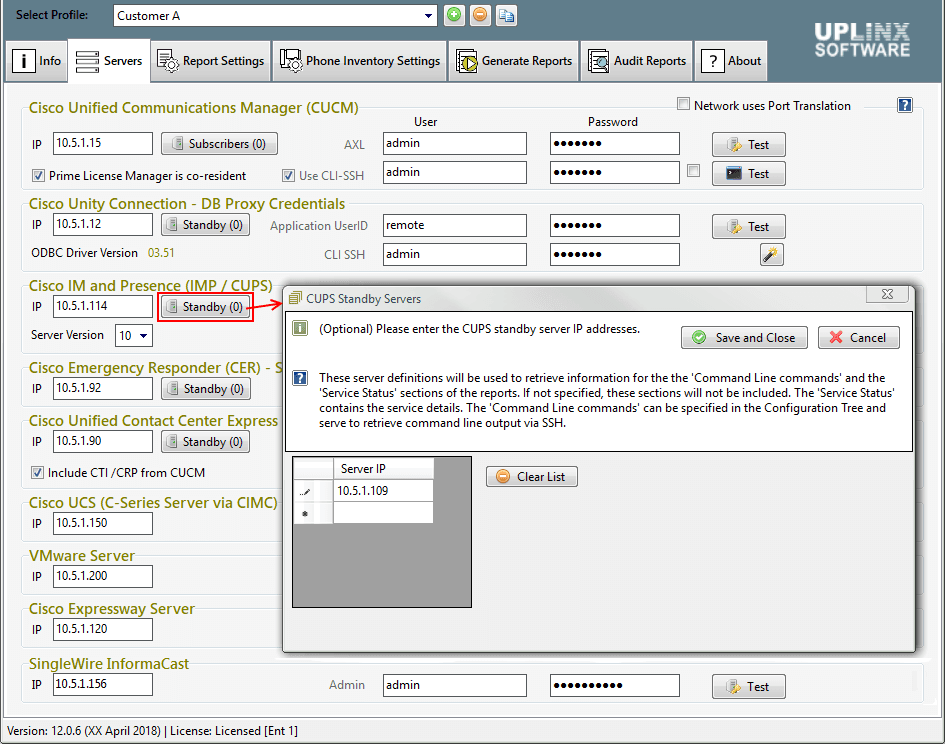This screenshot has width=945, height=745.
Task: Edit Application UserID field containing remote
Action: [454, 225]
